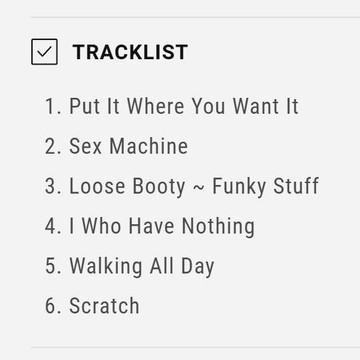Click the track number 2.

pos(53,146)
